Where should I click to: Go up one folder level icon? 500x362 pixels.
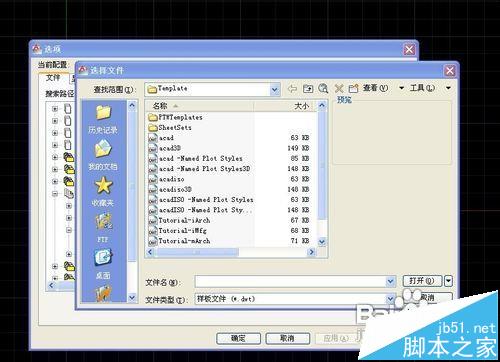pos(308,88)
